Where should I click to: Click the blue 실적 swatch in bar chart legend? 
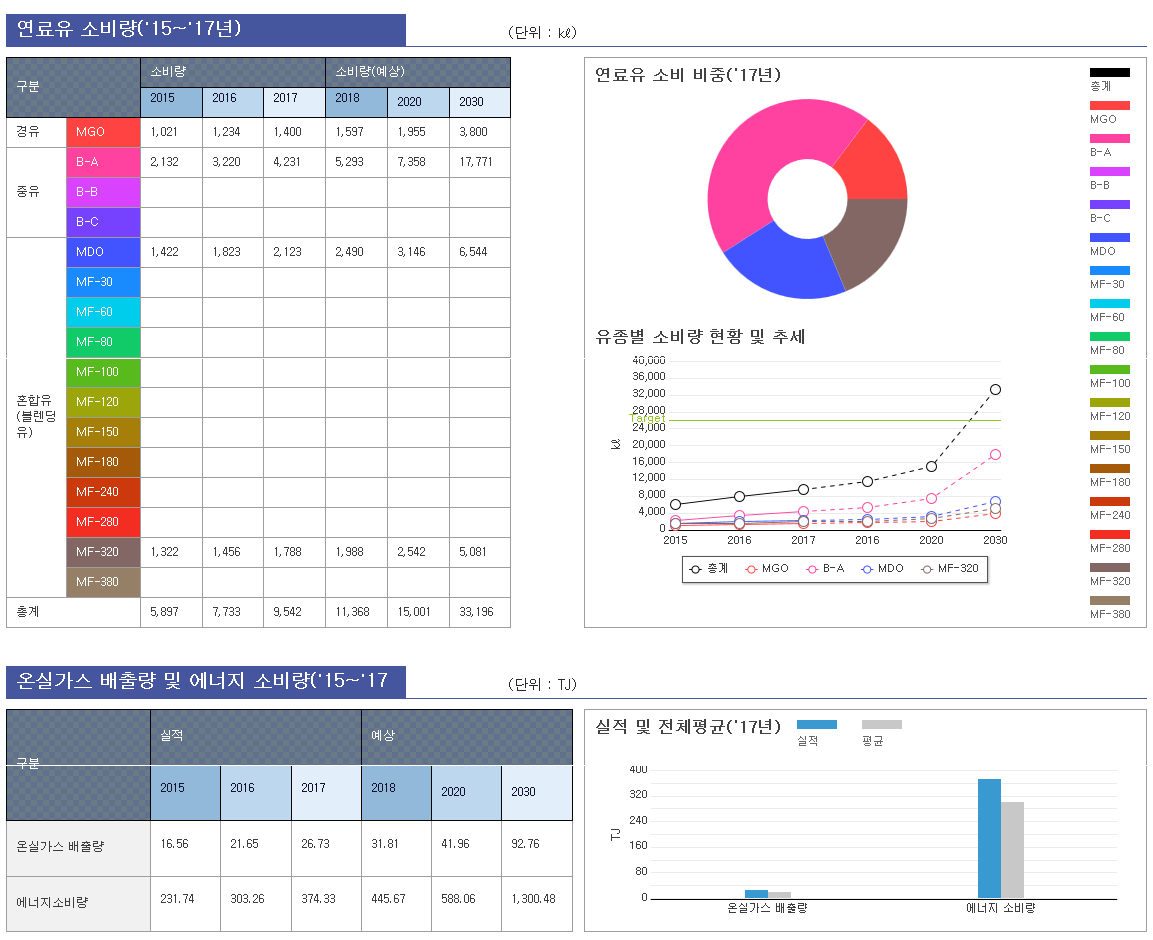click(816, 724)
